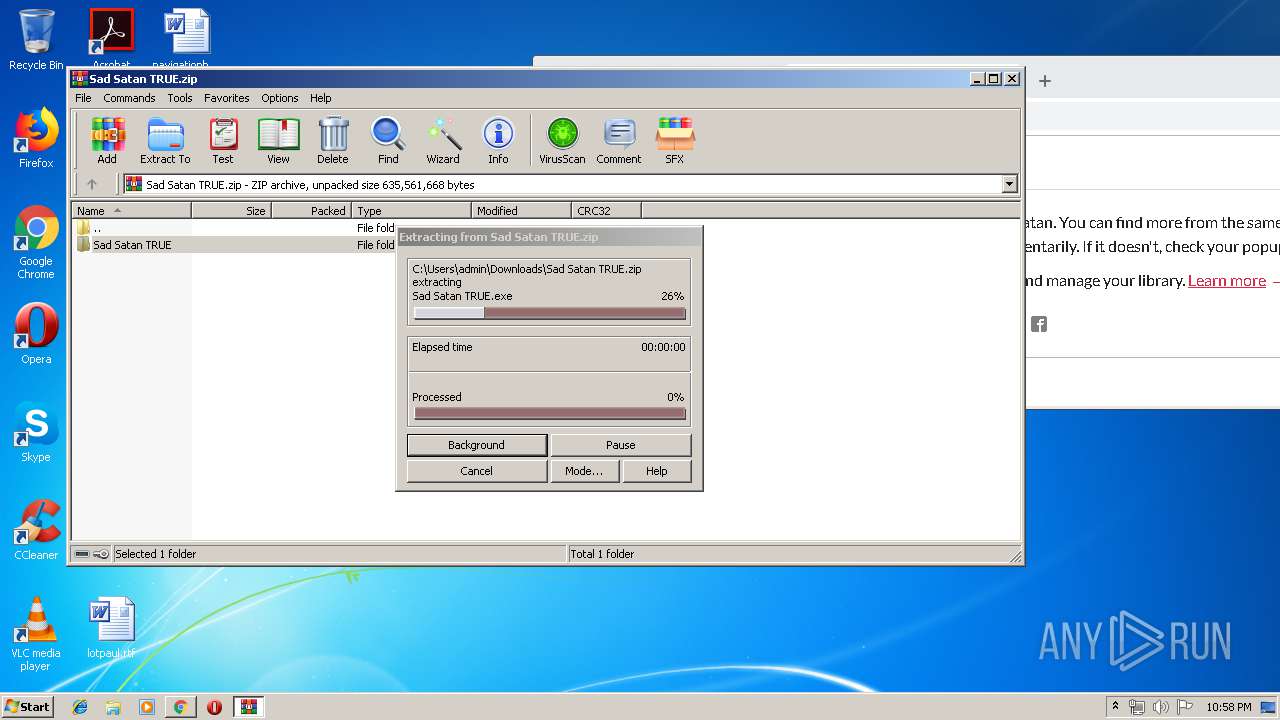Click WinRAR button in the taskbar

pos(248,707)
